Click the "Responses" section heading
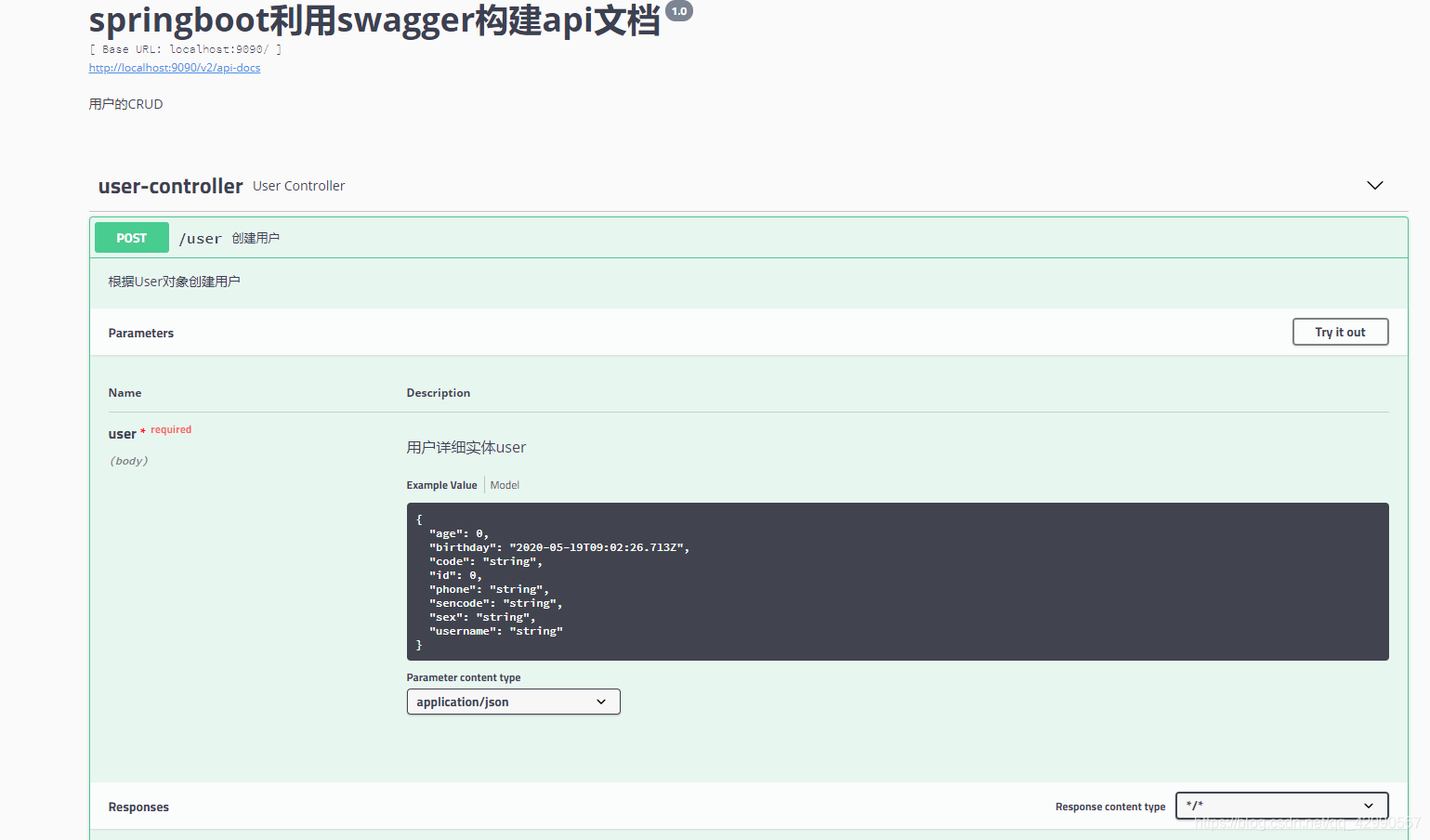 138,807
